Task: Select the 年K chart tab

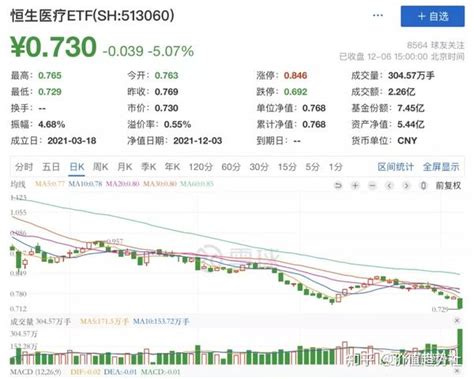Action: 172,167
